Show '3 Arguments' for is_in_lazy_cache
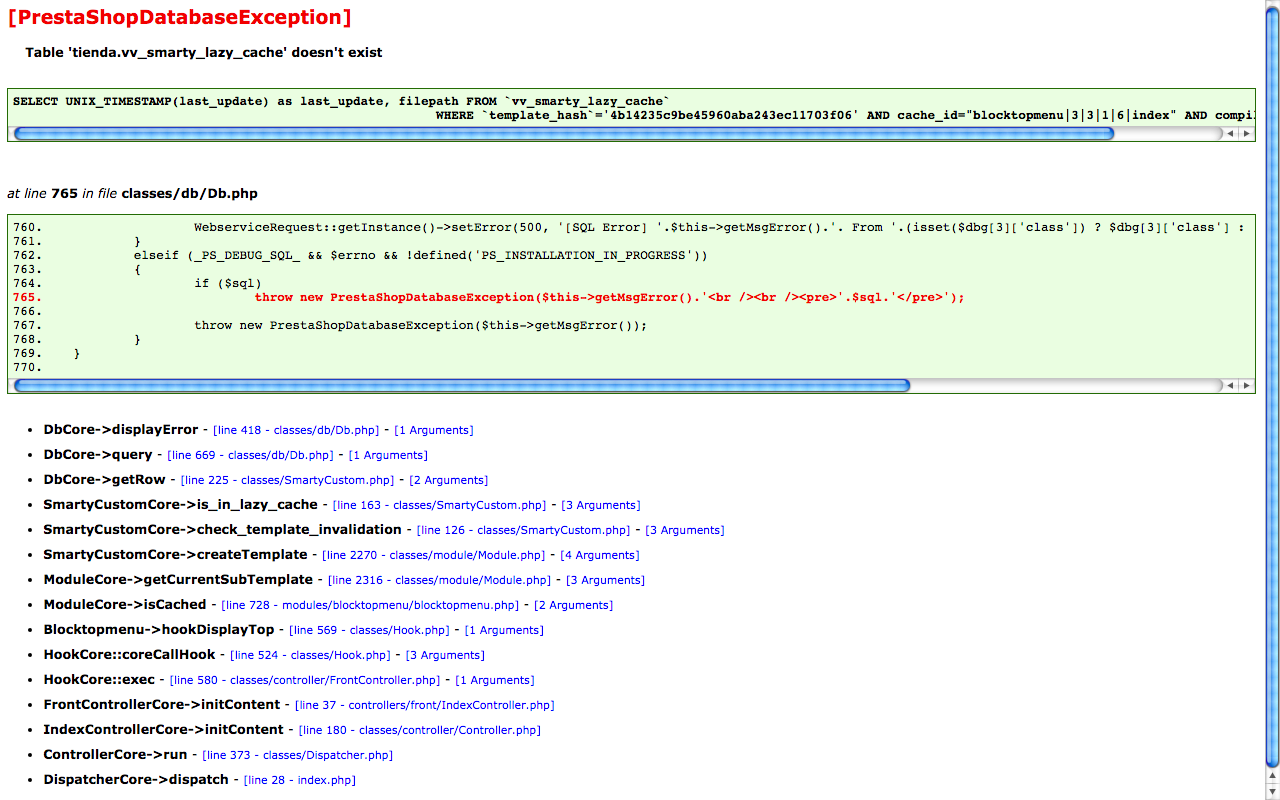 point(601,505)
